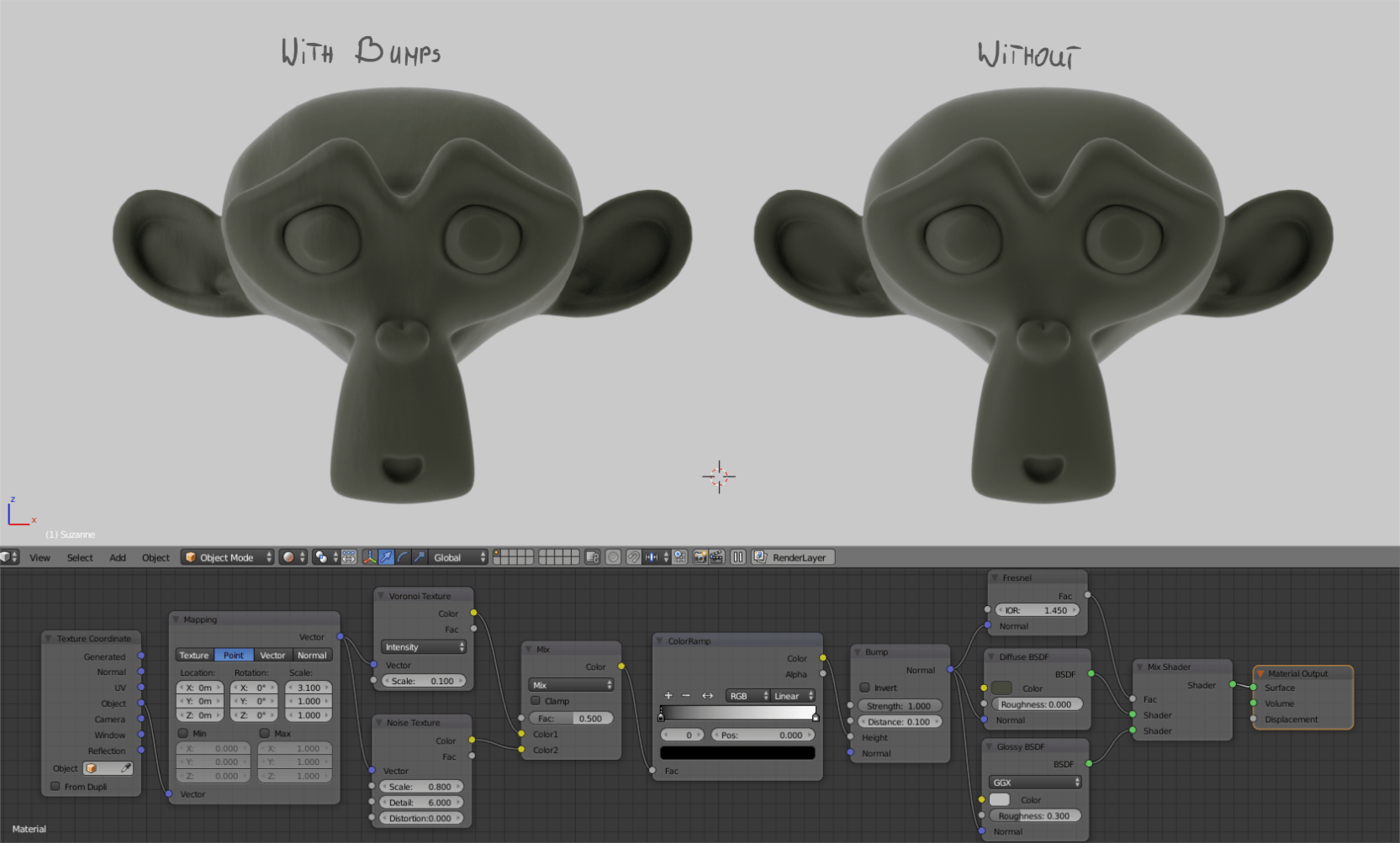Select the Translate manipulator icon

point(386,557)
